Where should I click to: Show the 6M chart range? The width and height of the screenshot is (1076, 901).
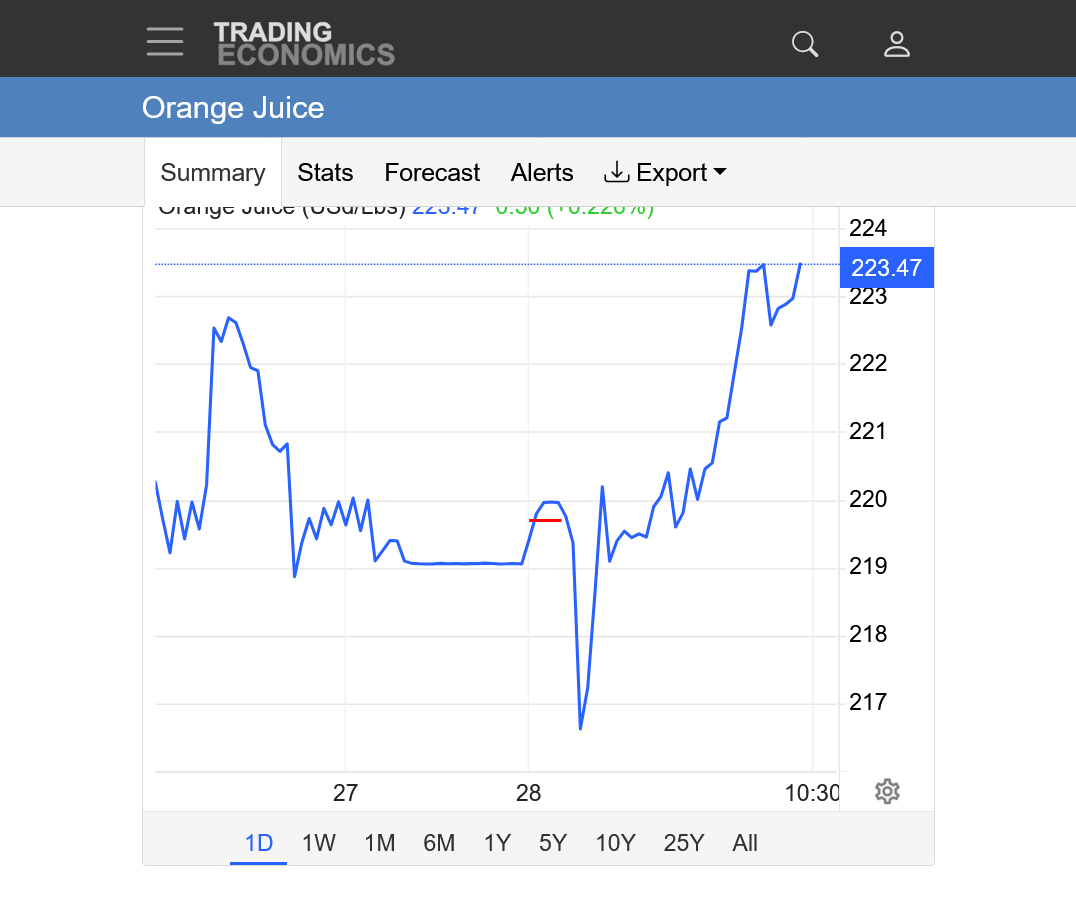pos(439,843)
